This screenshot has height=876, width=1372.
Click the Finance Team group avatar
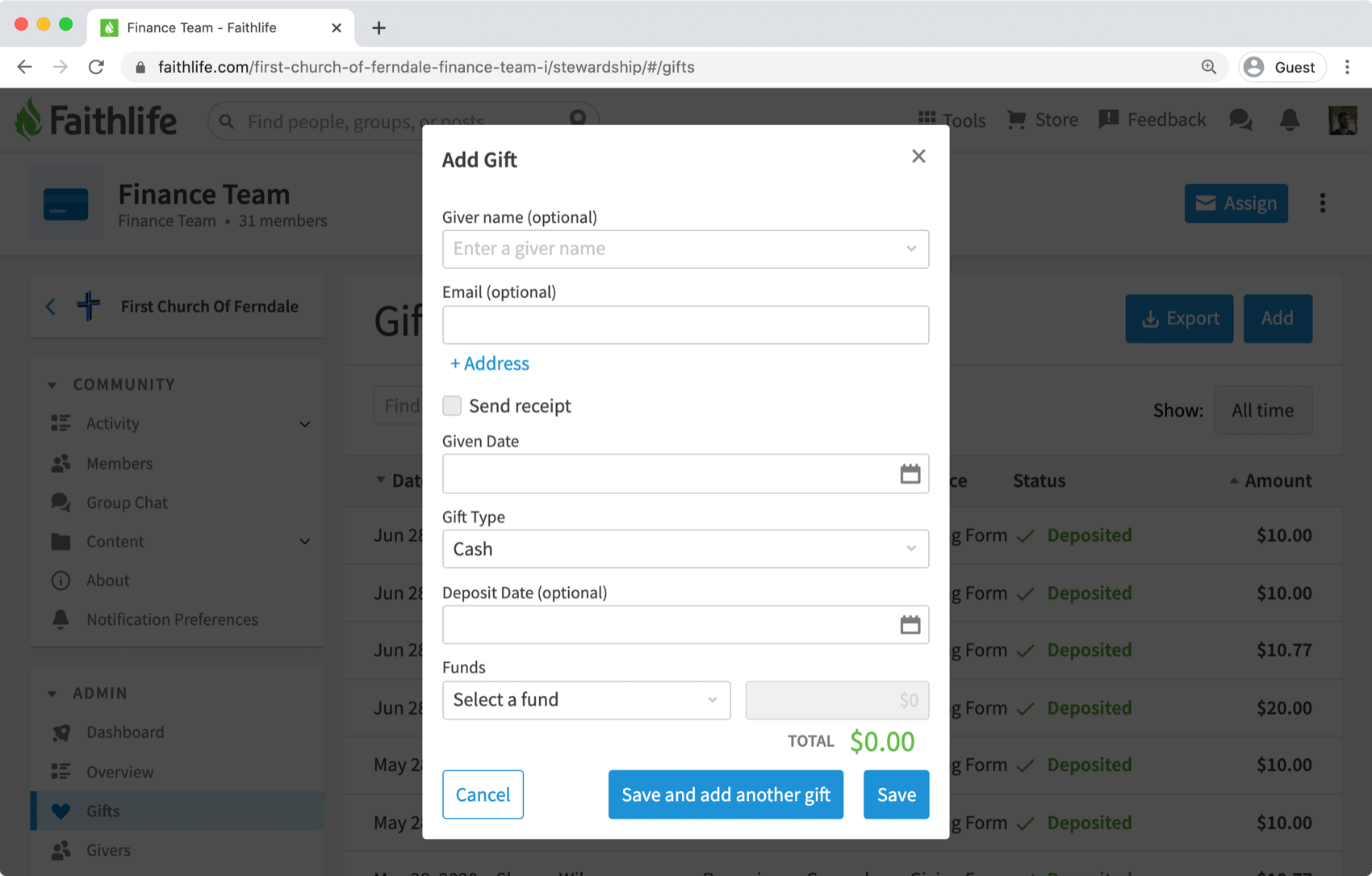click(66, 203)
